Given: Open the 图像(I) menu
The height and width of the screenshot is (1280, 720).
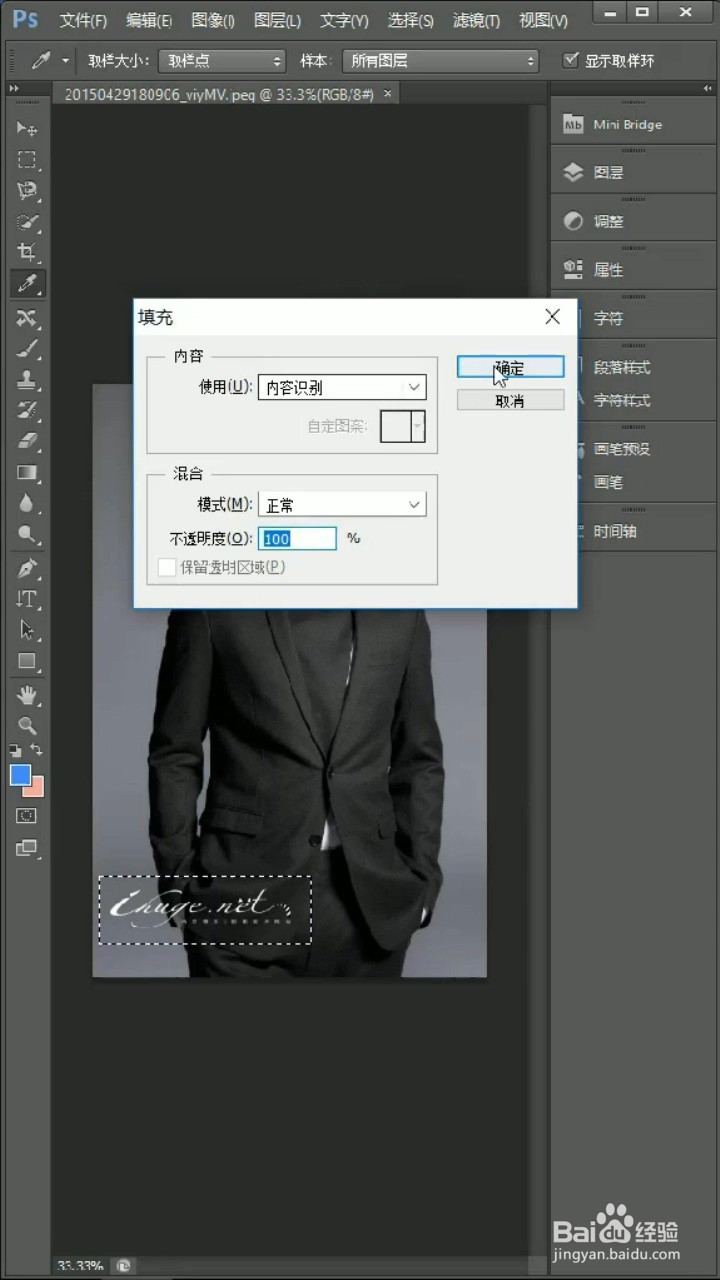Looking at the screenshot, I should [x=213, y=20].
